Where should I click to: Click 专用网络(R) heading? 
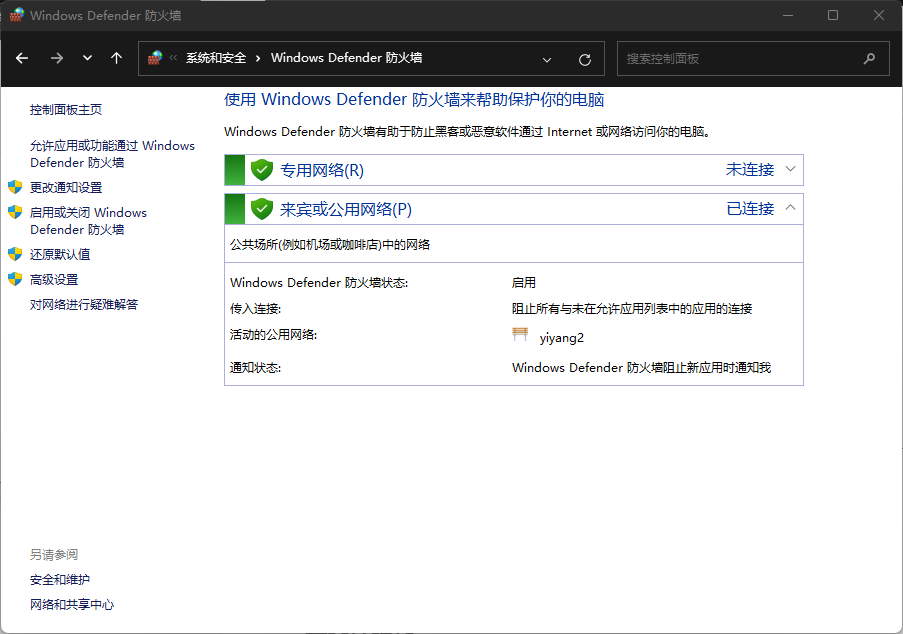[x=322, y=170]
